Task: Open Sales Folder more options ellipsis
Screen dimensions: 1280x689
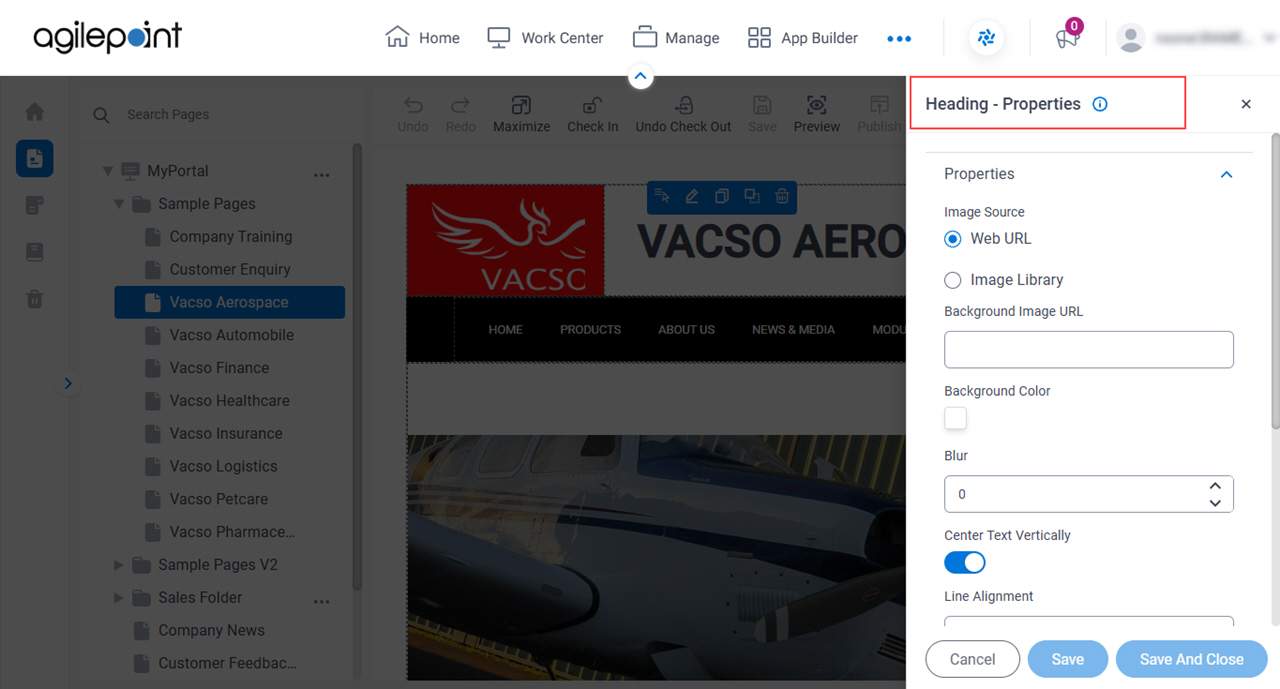Action: click(321, 602)
